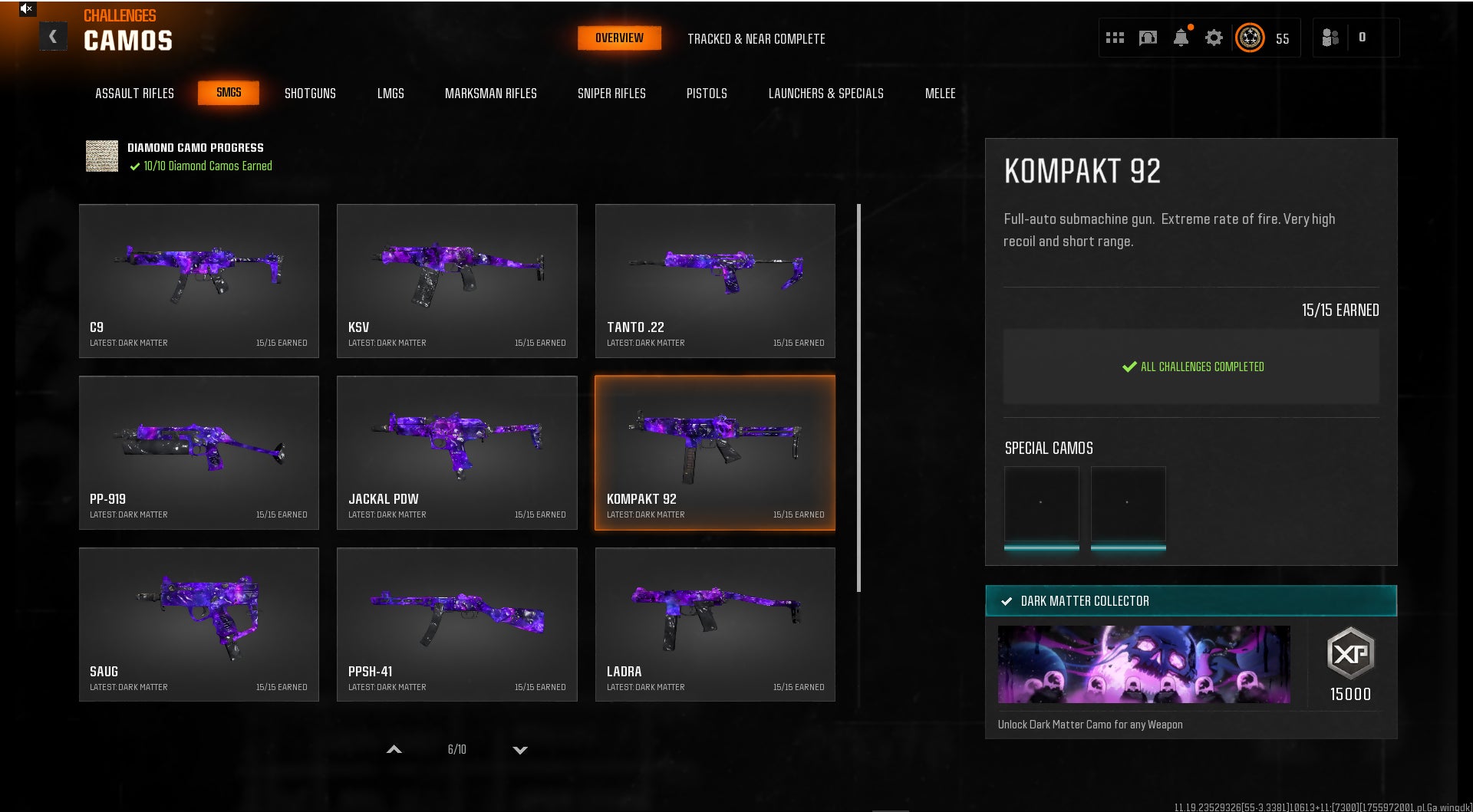
Task: Click the muted speaker icon
Action: point(27,8)
